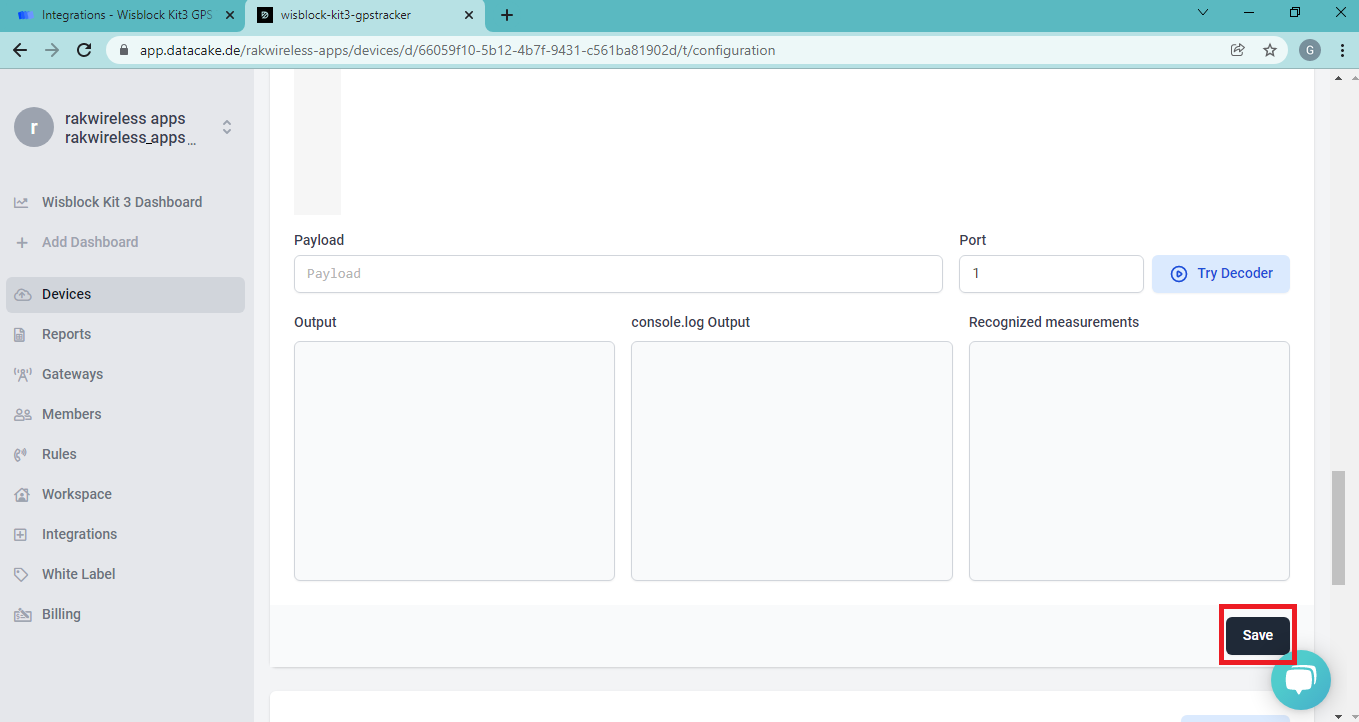Click the share page icon in the address bar
The width and height of the screenshot is (1359, 722).
click(1238, 50)
